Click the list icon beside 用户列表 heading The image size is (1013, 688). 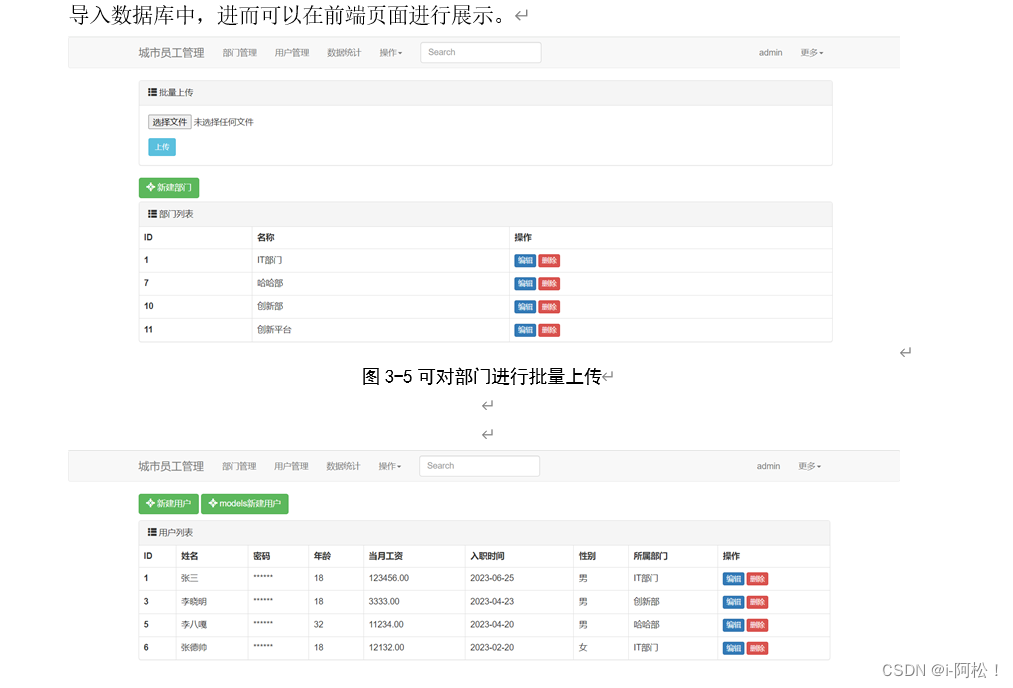click(x=152, y=532)
